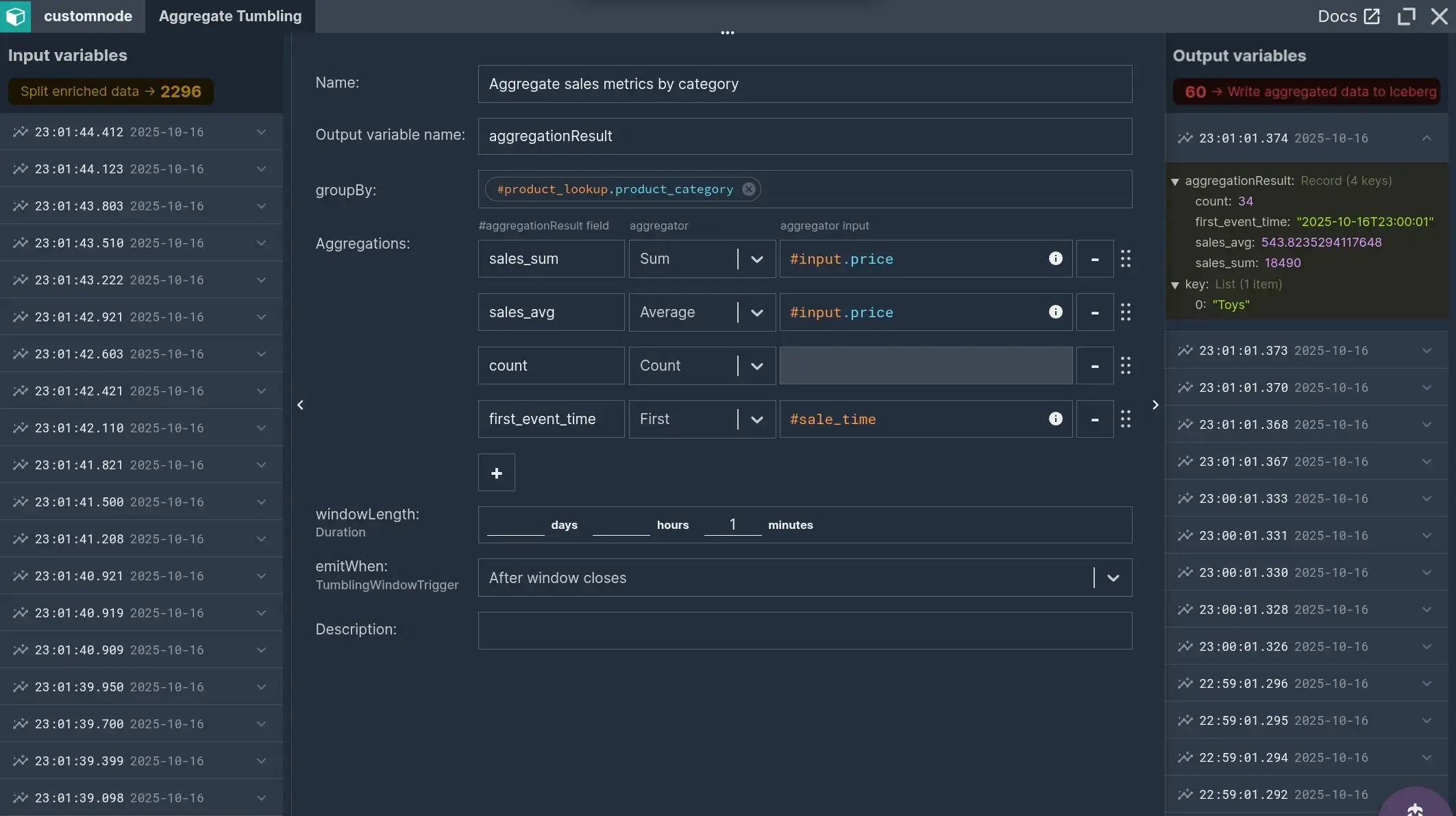Viewport: 1456px width, 816px height.
Task: Grab the drag handle of count row
Action: click(x=1126, y=365)
